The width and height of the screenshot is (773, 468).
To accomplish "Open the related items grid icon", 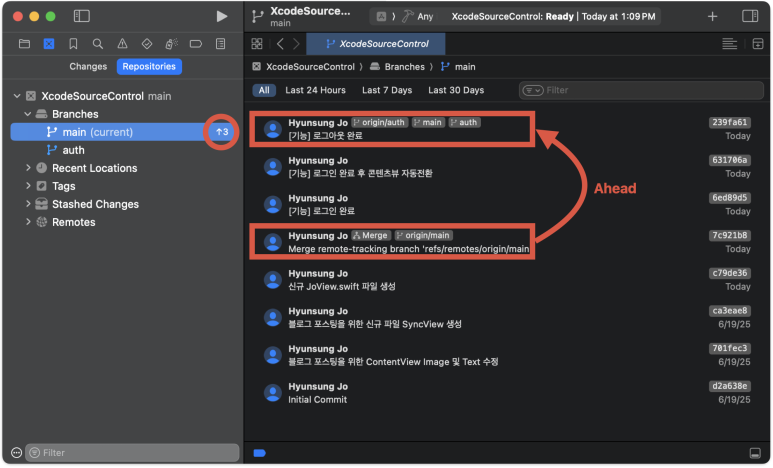I will (x=257, y=44).
